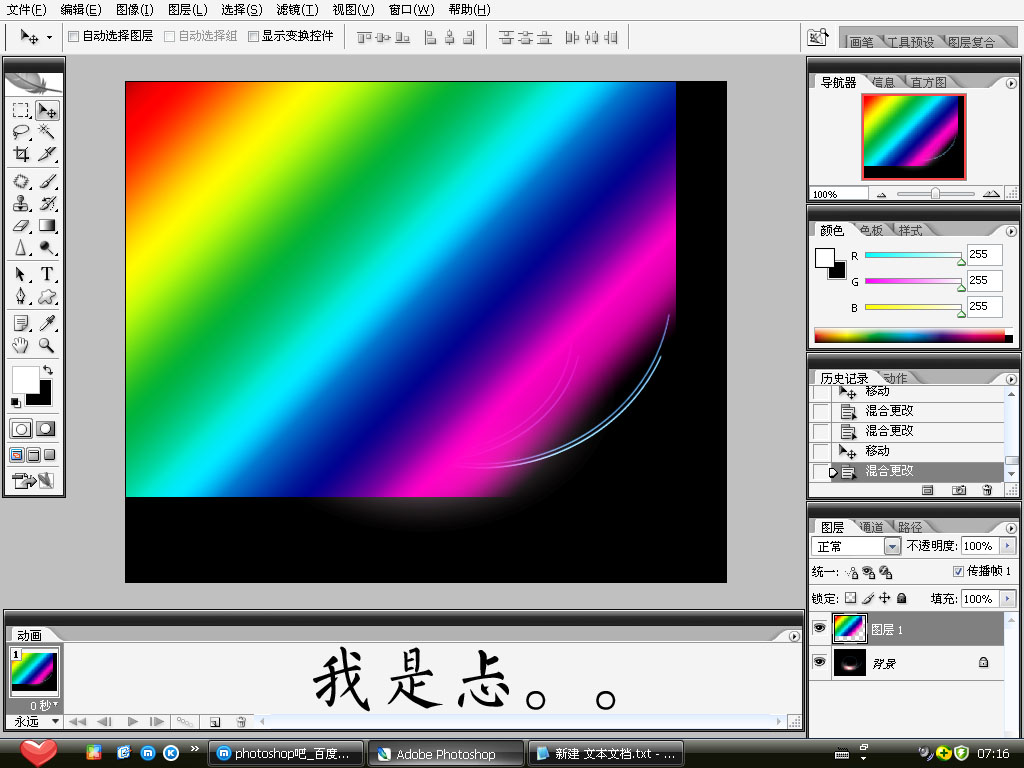Image resolution: width=1024 pixels, height=768 pixels.
Task: Select the Eraser tool
Action: point(21,226)
